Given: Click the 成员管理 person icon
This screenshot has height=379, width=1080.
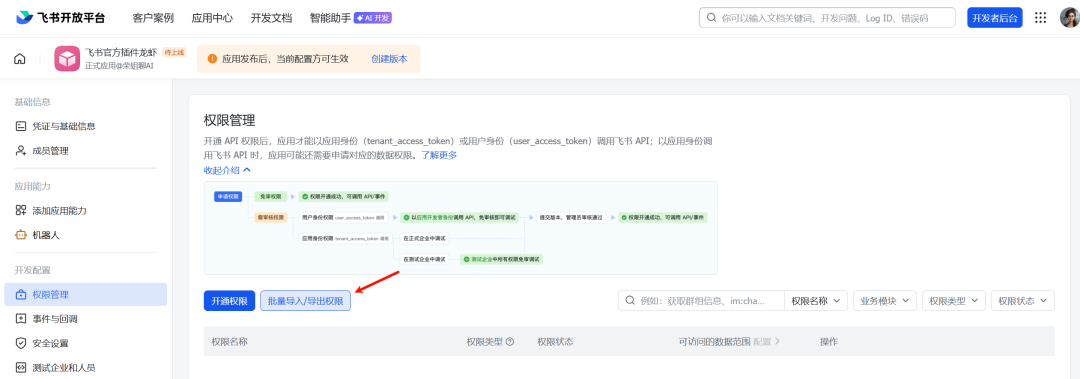Looking at the screenshot, I should pyautogui.click(x=21, y=150).
